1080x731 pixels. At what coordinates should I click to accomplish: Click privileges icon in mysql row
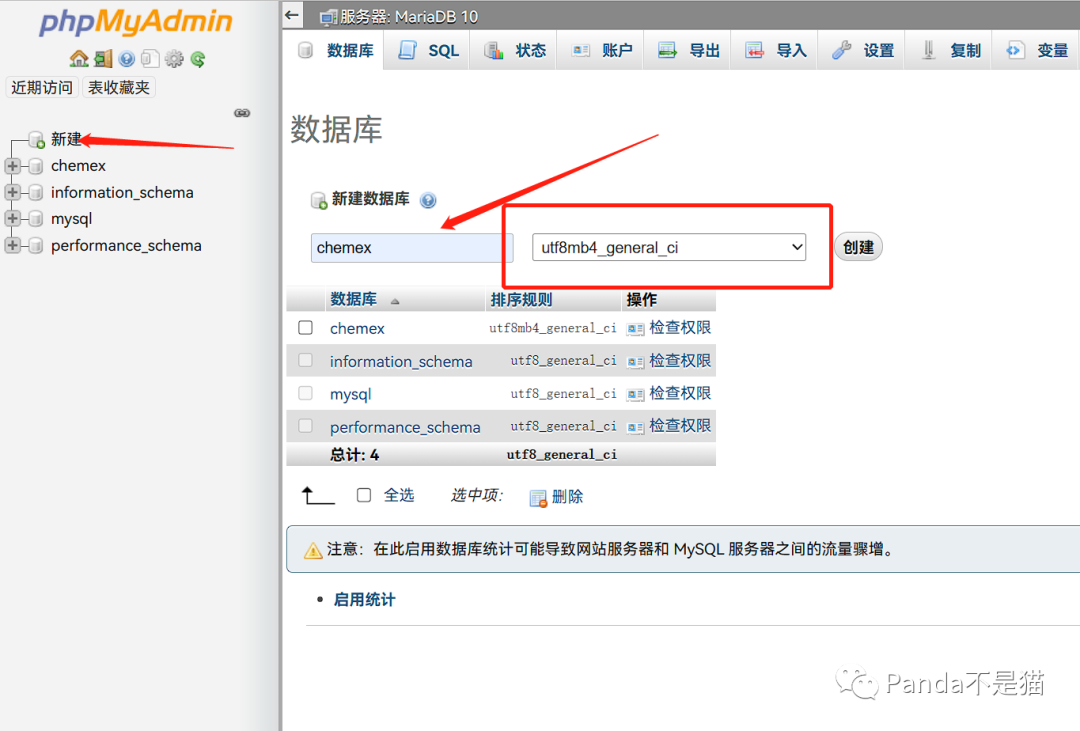[x=635, y=394]
